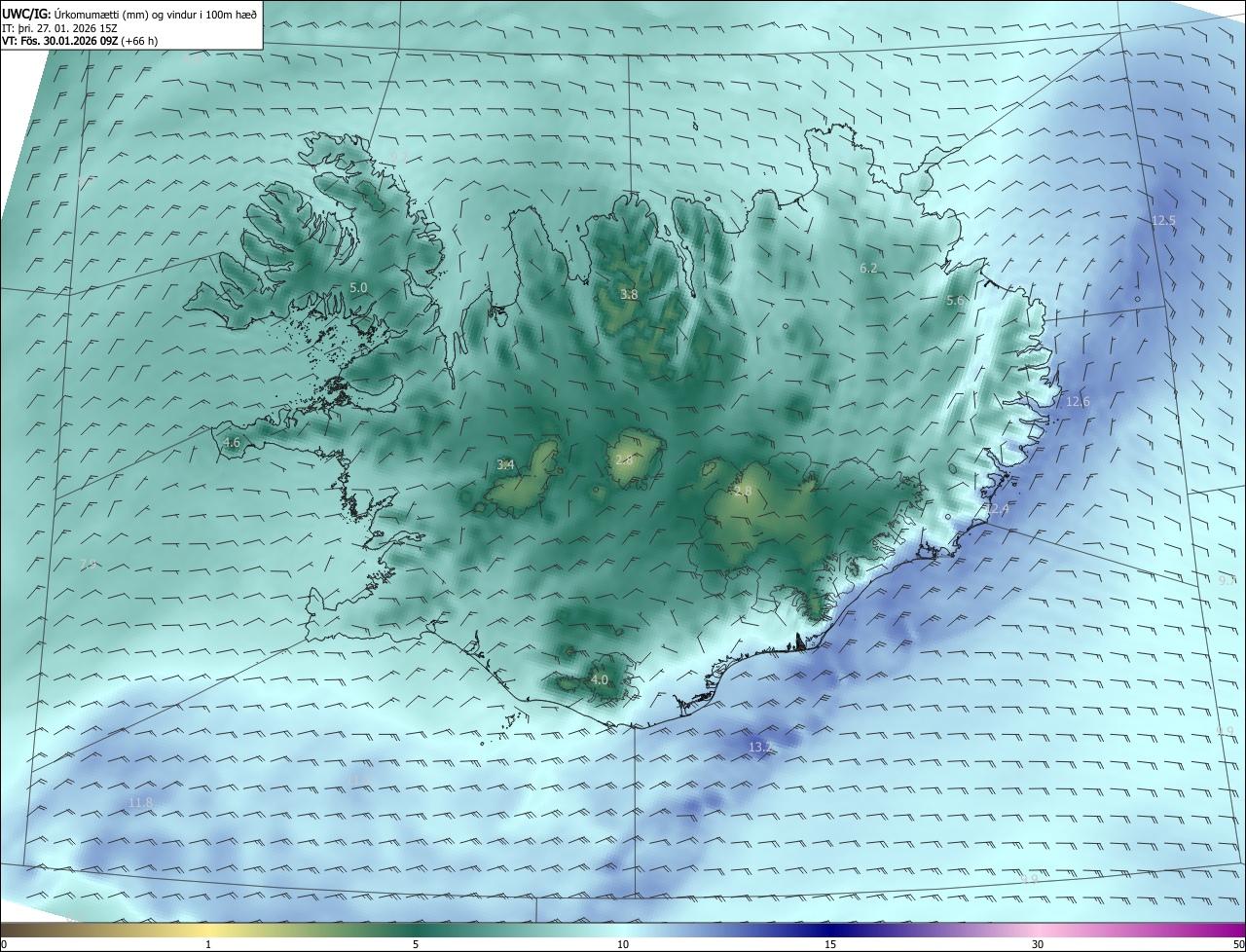Click the 1 tick on the color scale
Viewport: 1246px width, 952px height.
pyautogui.click(x=208, y=944)
